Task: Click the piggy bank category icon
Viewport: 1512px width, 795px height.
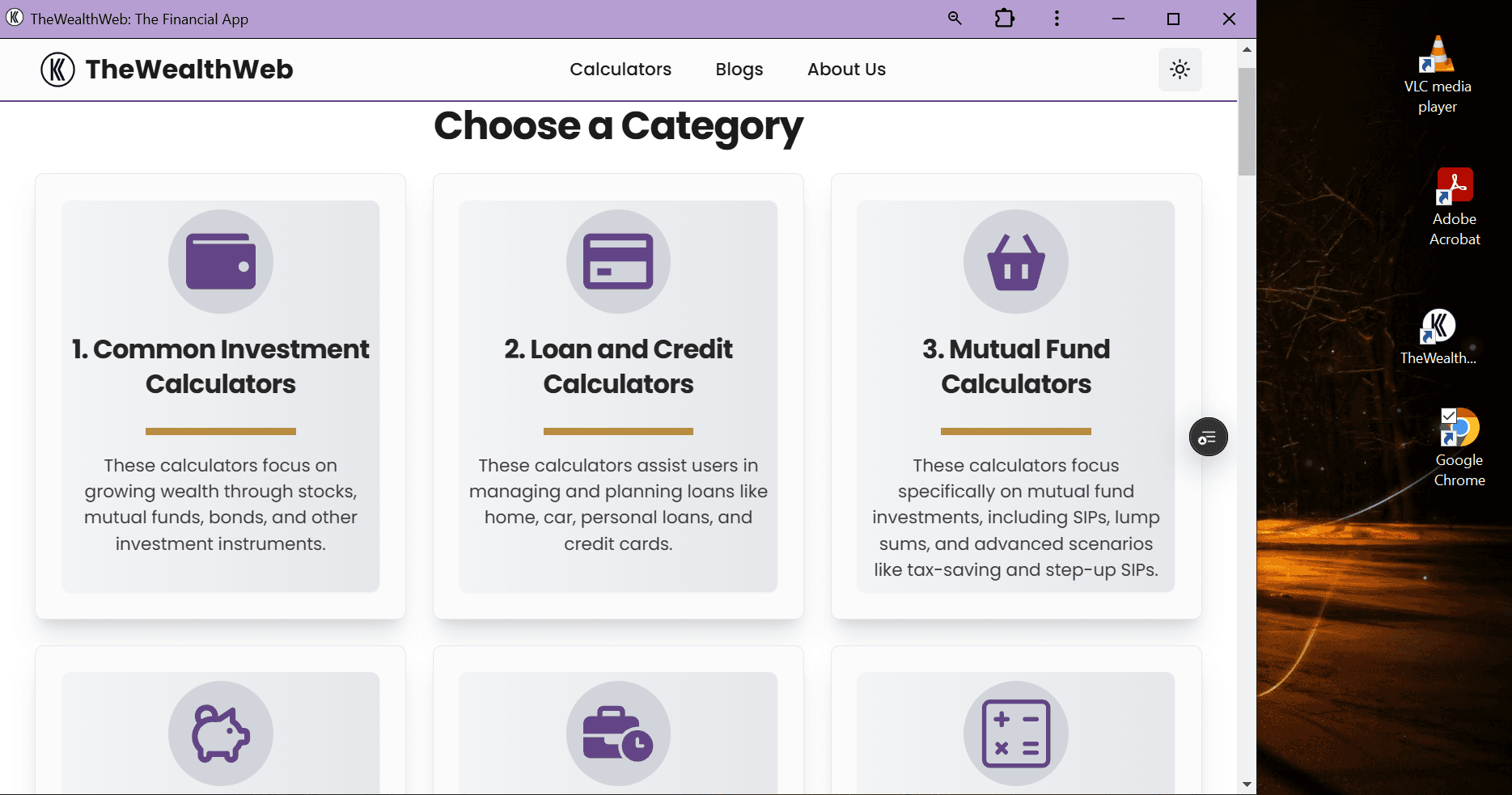Action: (x=221, y=734)
